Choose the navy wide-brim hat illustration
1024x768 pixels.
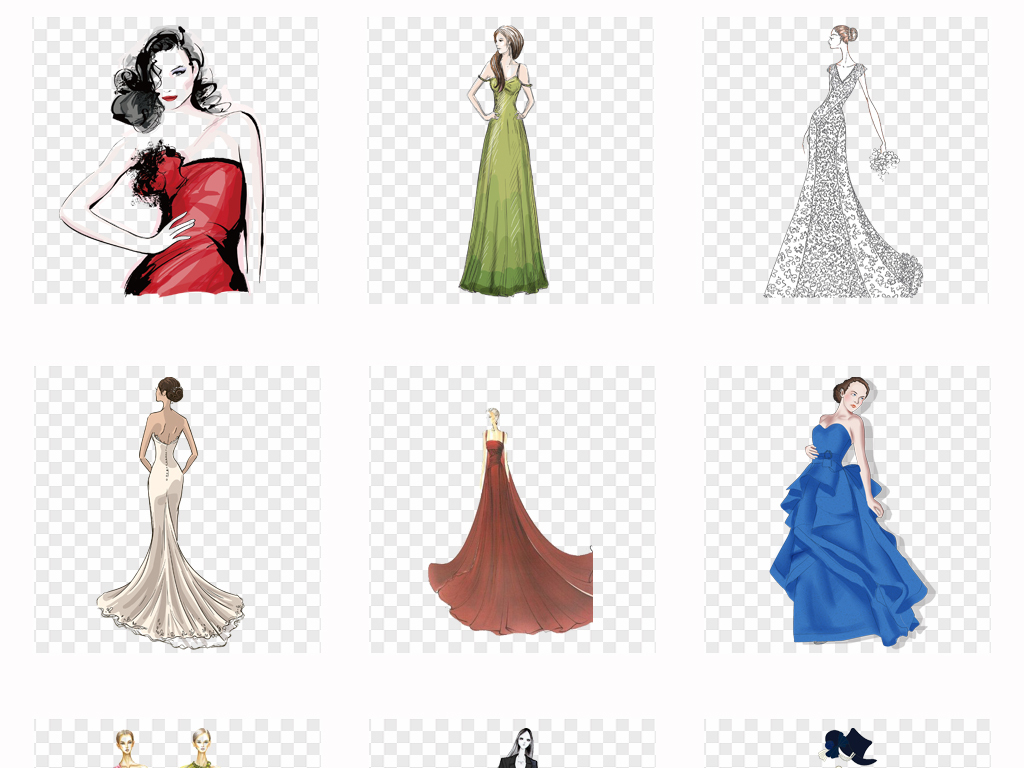(x=848, y=743)
